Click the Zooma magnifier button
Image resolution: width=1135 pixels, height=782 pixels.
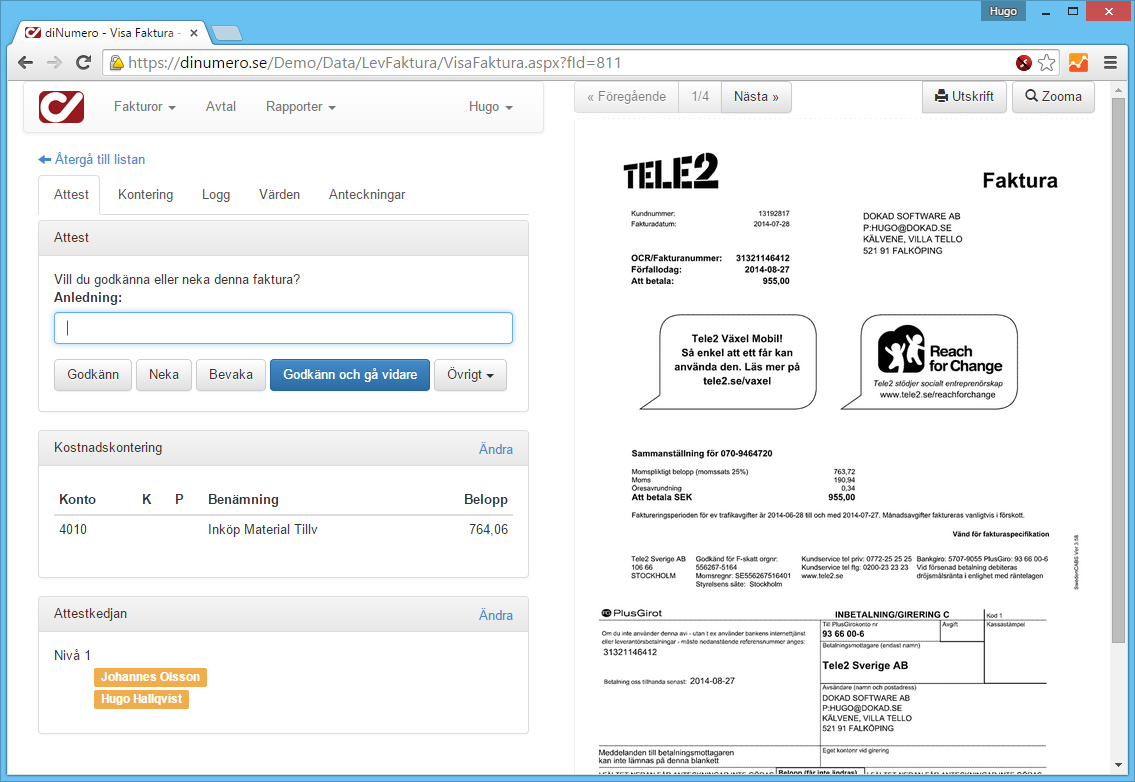(x=1053, y=96)
